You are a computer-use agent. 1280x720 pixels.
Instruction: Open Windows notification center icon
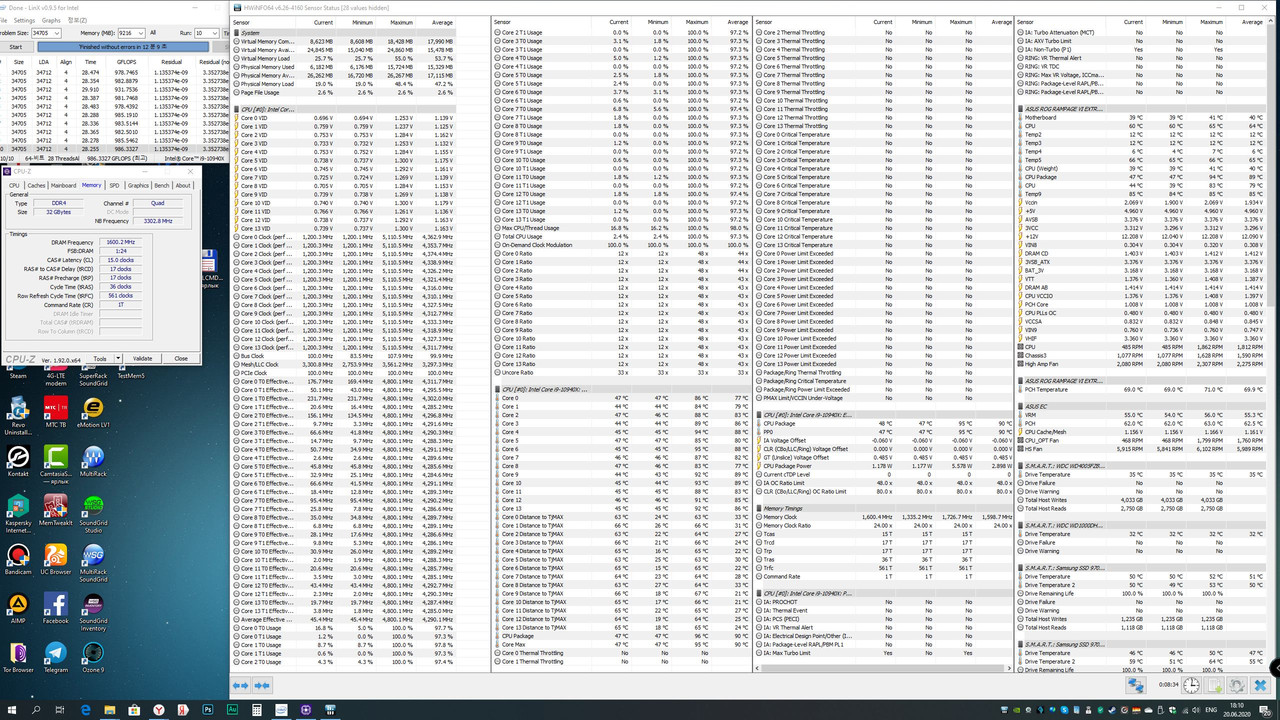(1265, 710)
